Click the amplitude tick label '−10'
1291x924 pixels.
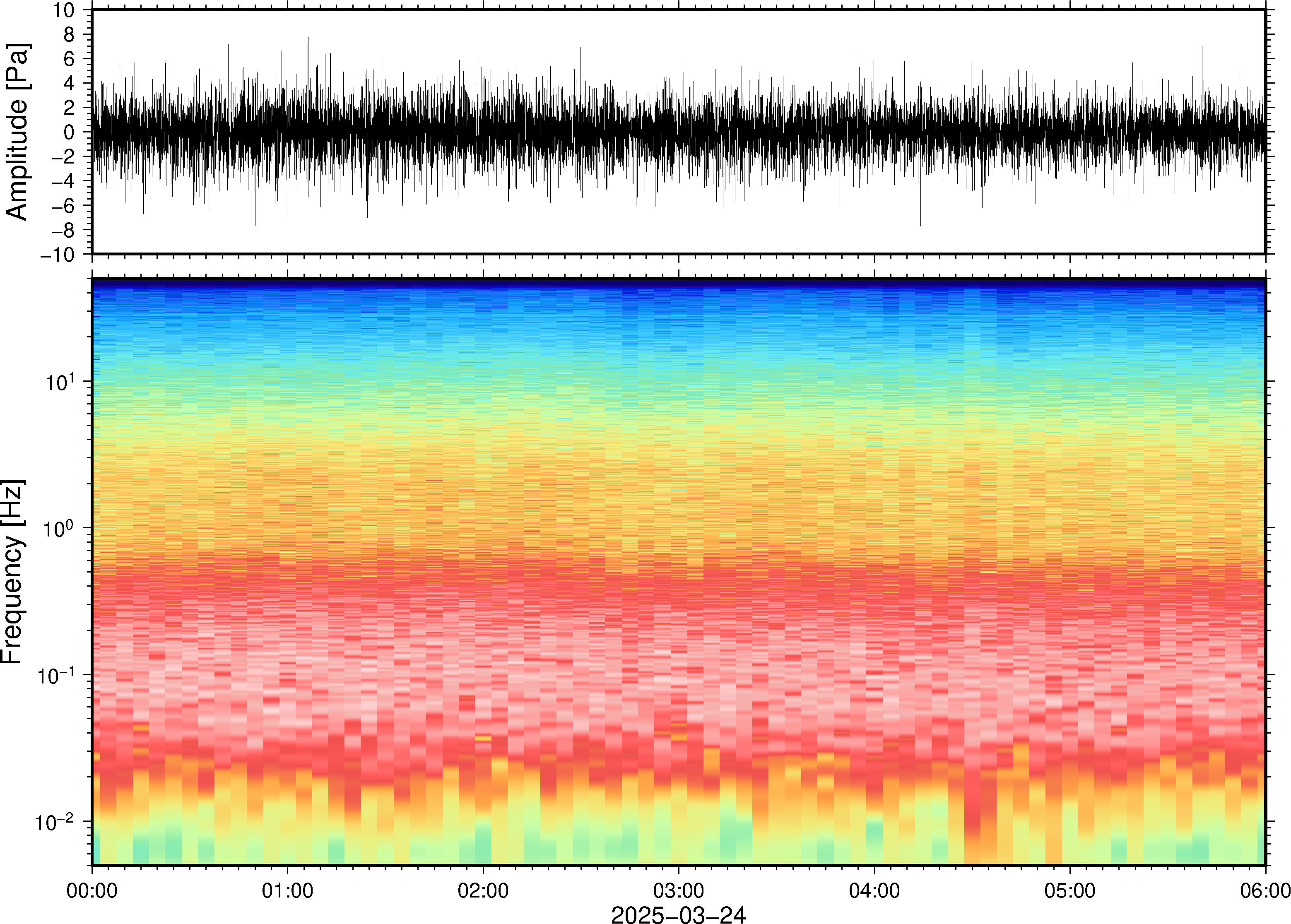click(58, 255)
